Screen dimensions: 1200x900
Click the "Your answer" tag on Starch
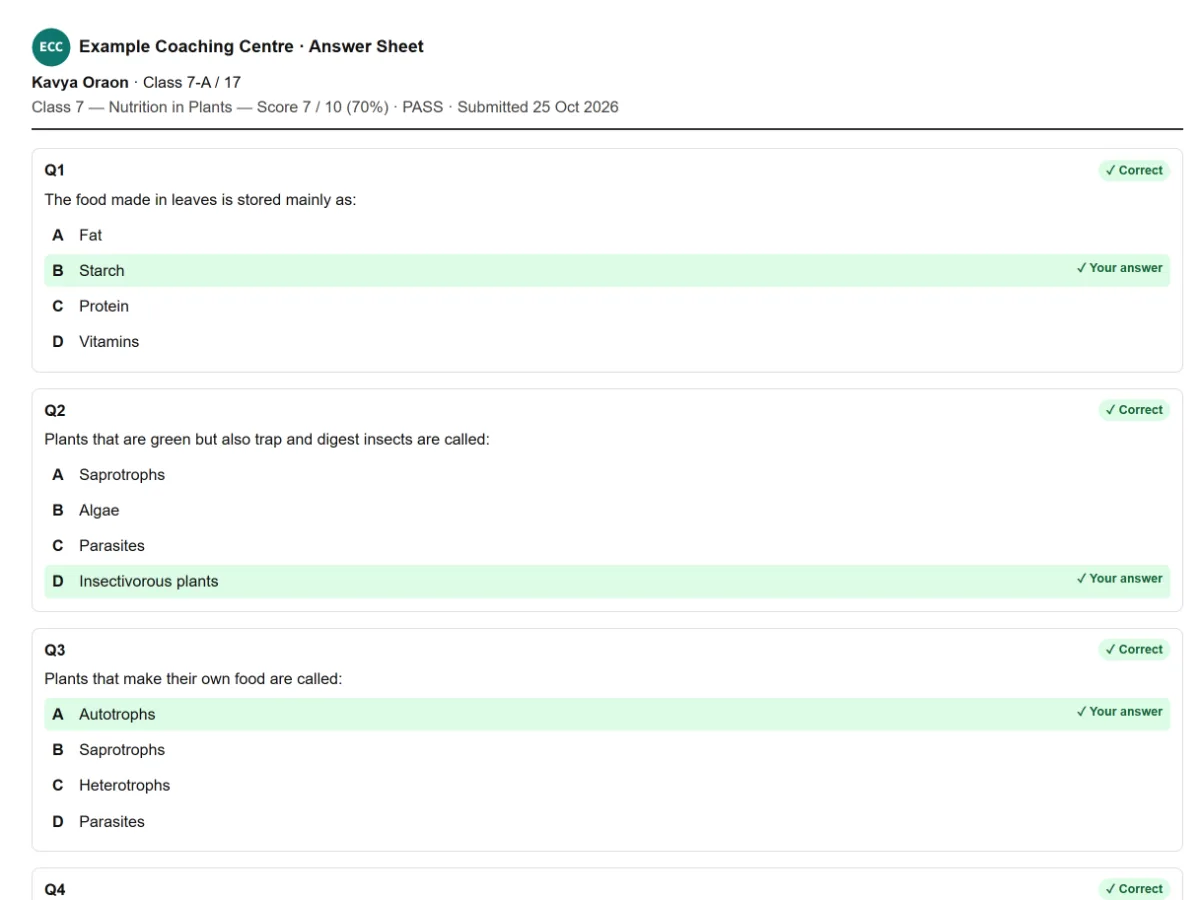(1119, 268)
